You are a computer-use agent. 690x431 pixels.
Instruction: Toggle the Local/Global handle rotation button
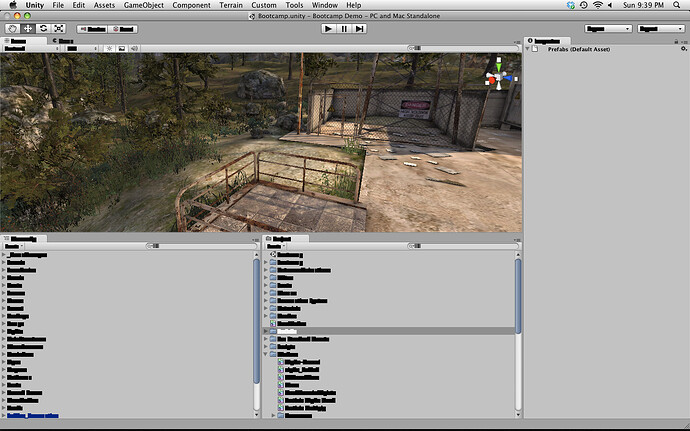pyautogui.click(x=123, y=29)
